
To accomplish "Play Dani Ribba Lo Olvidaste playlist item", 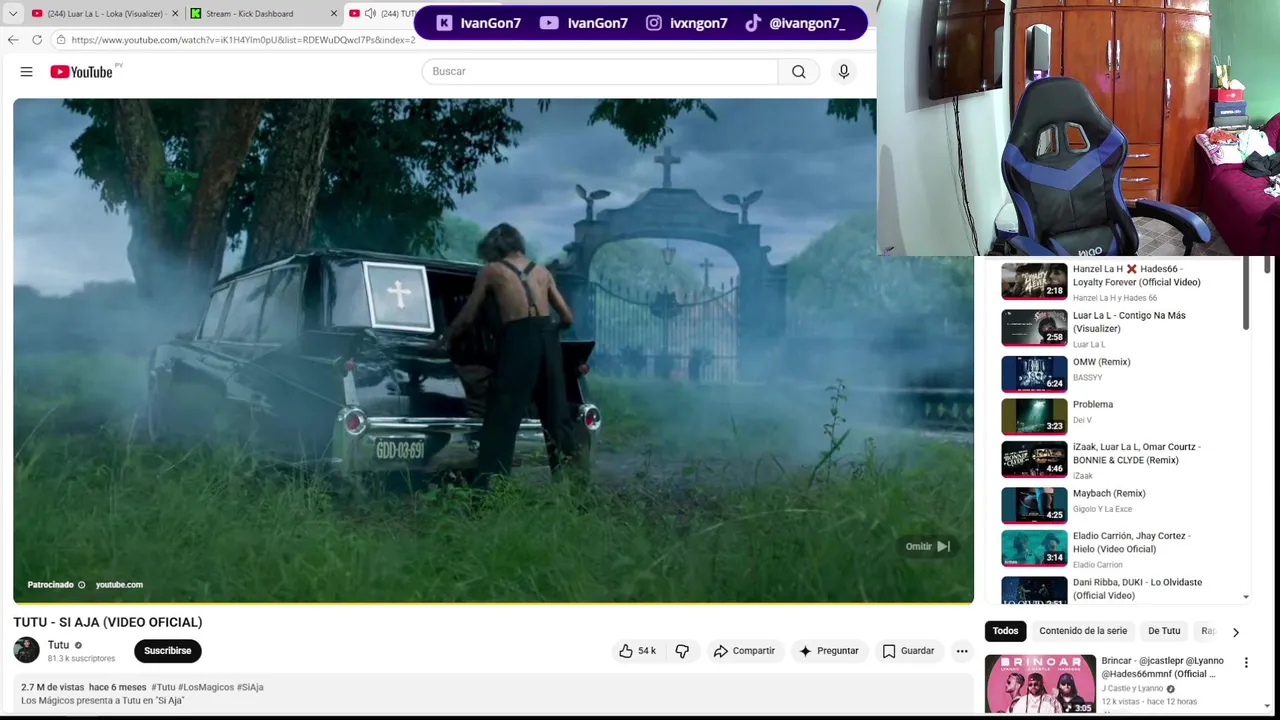I will pyautogui.click(x=1118, y=590).
